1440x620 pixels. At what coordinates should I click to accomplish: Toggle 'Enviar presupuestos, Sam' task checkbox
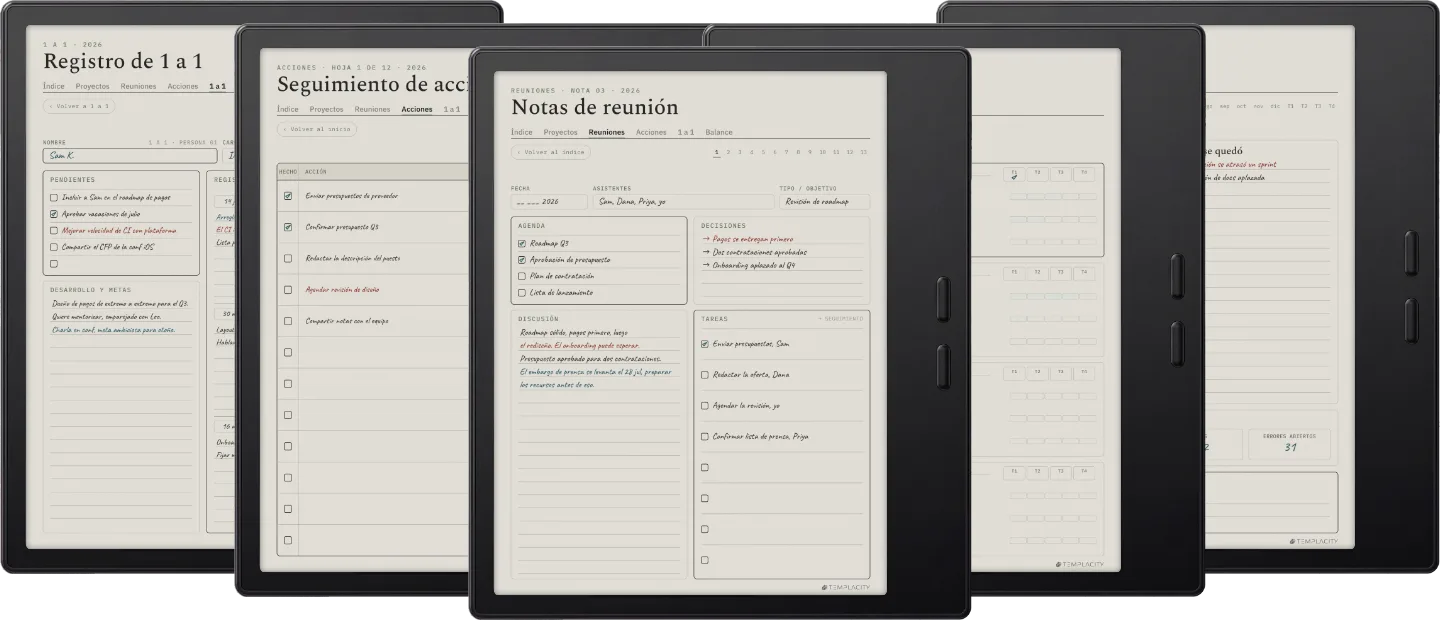tap(705, 343)
